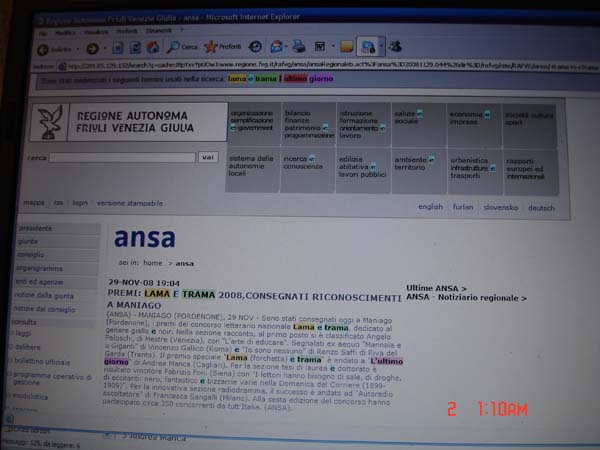Open Ultime ANSA > link

click(x=436, y=288)
